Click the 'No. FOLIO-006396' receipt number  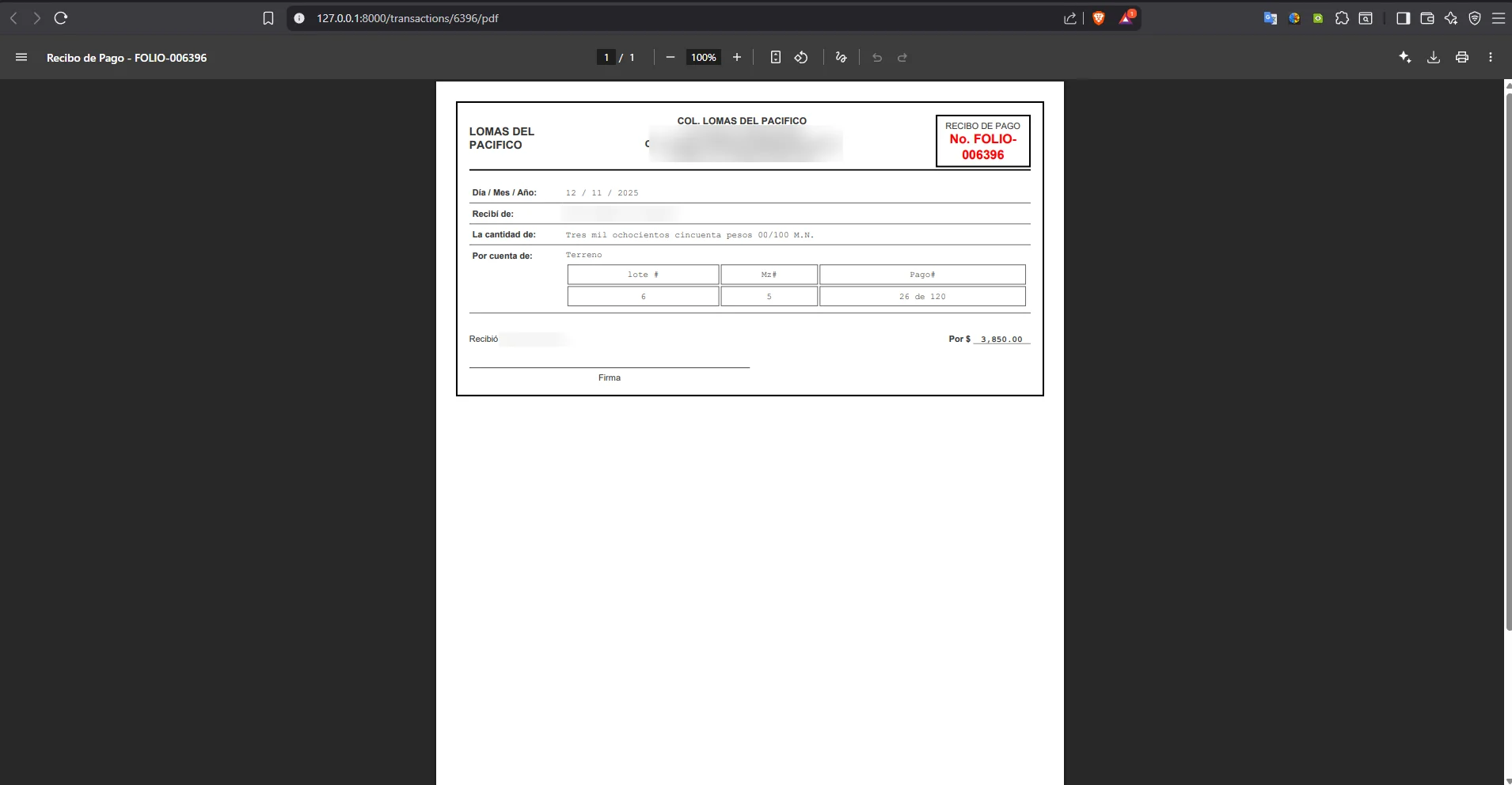983,146
